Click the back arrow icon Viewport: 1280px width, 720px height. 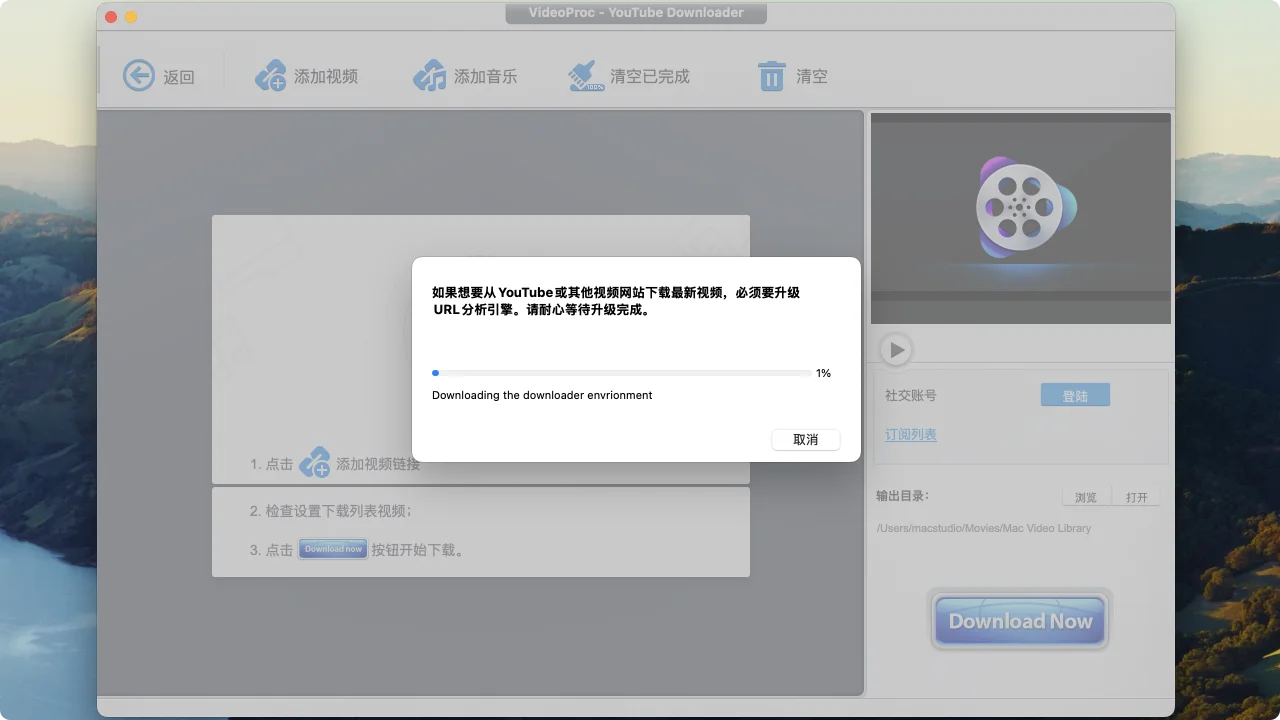(139, 75)
